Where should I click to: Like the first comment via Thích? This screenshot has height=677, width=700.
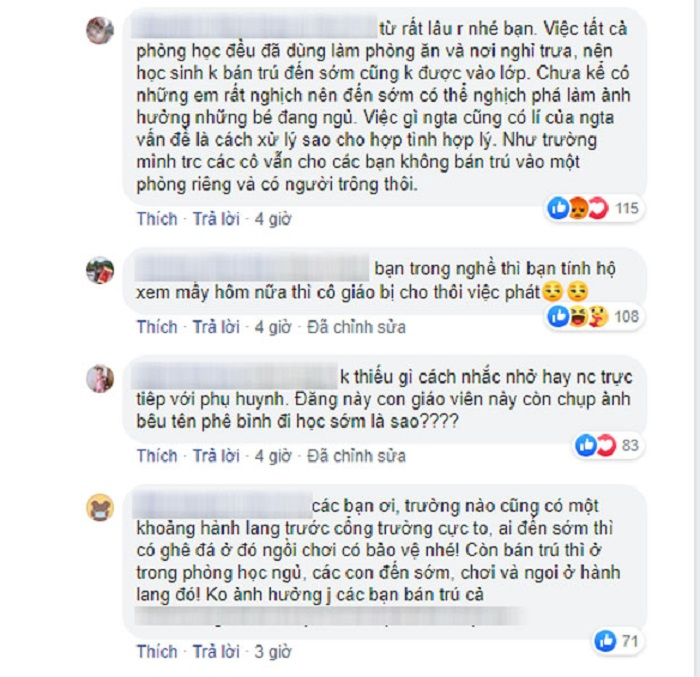coord(157,219)
